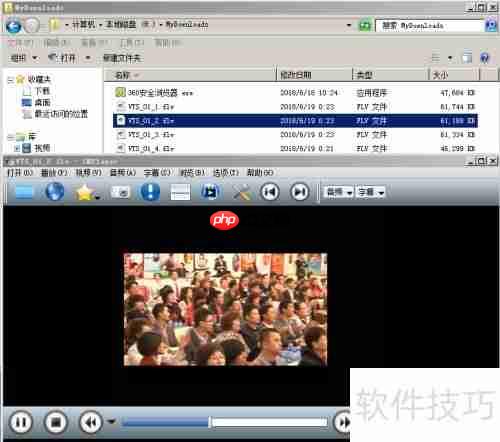Open the 音频 track dropdown in player

(338, 192)
